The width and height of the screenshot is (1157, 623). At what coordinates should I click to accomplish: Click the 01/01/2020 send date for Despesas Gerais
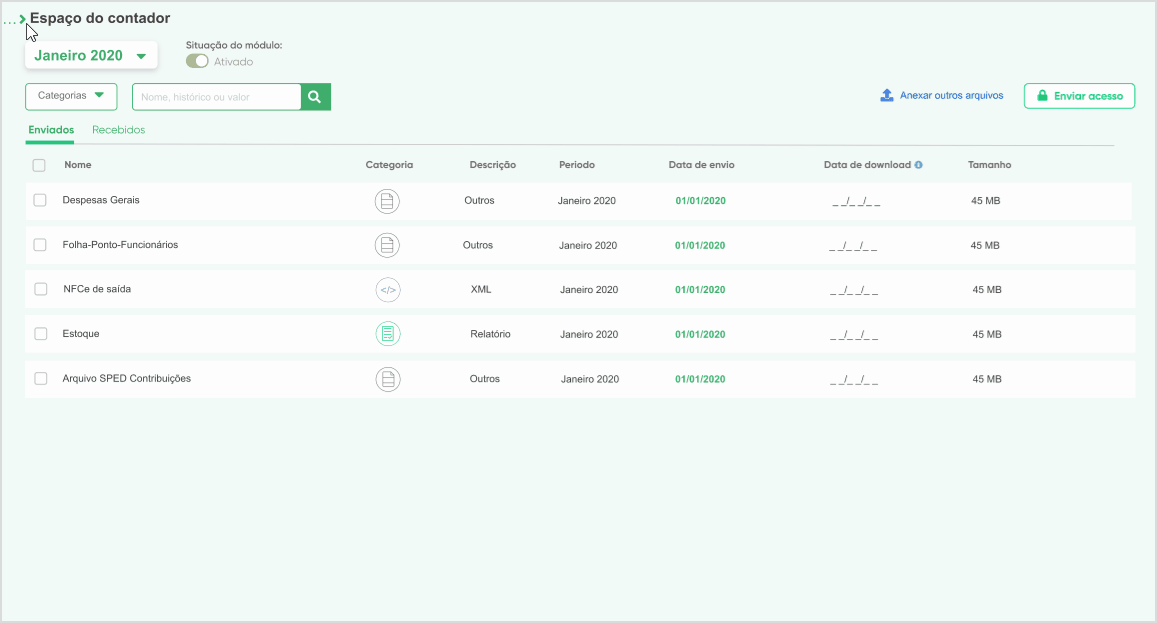700,201
